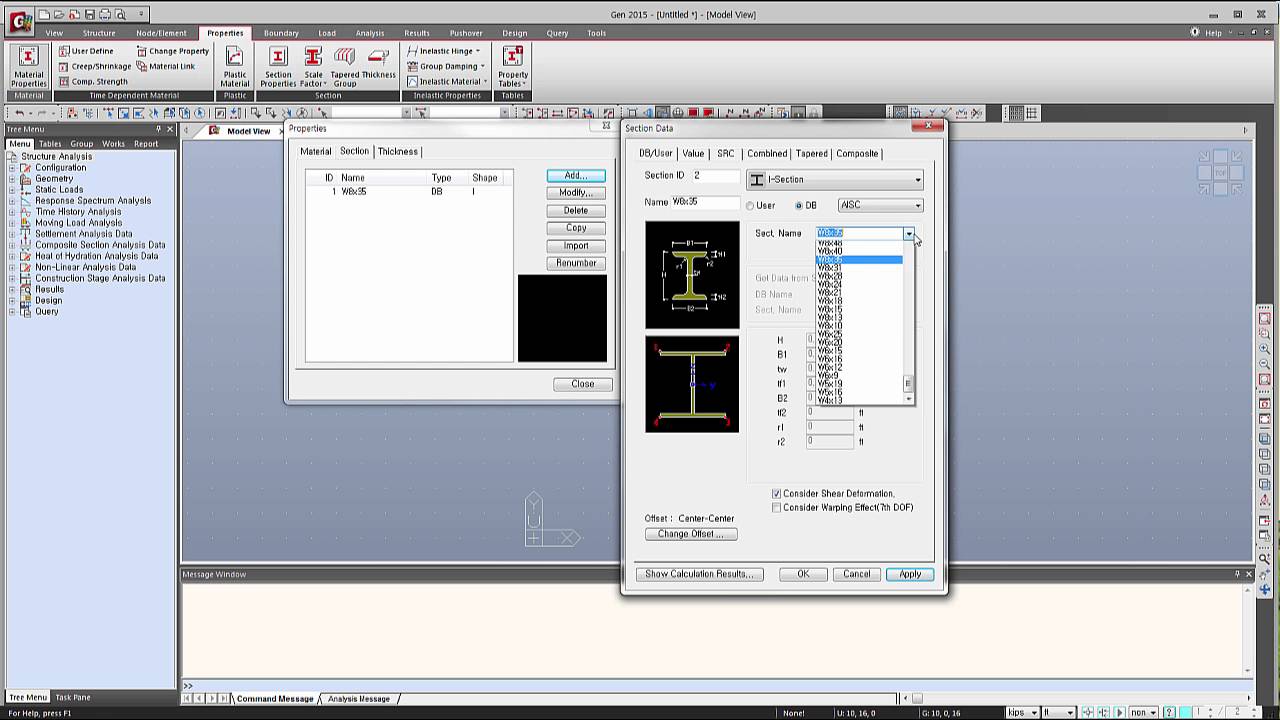Click the lower I-section offset preview
This screenshot has width=1280, height=720.
[692, 384]
